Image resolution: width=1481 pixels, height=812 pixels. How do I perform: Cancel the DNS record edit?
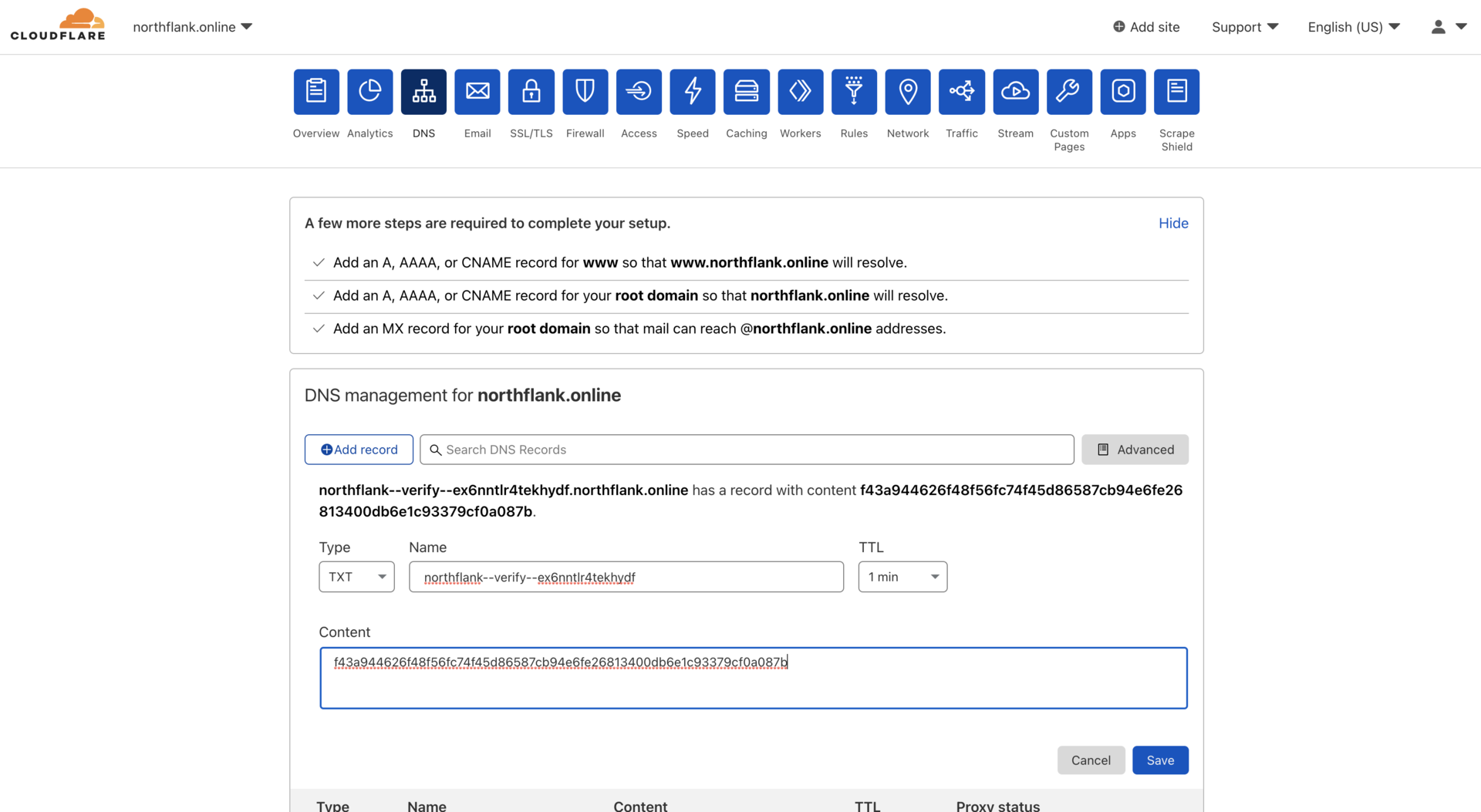[1091, 760]
